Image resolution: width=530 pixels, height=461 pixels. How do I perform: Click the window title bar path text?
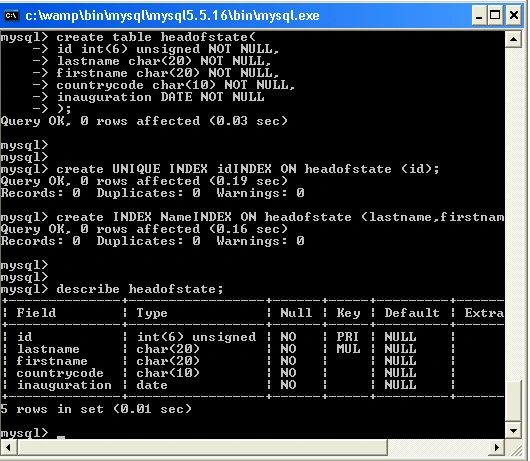(172, 16)
